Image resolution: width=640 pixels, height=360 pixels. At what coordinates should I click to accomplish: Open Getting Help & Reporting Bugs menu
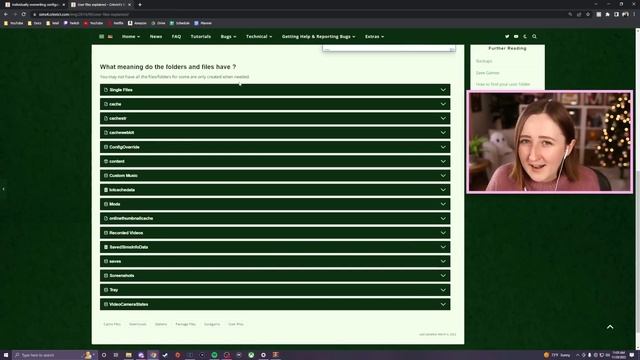tap(318, 36)
